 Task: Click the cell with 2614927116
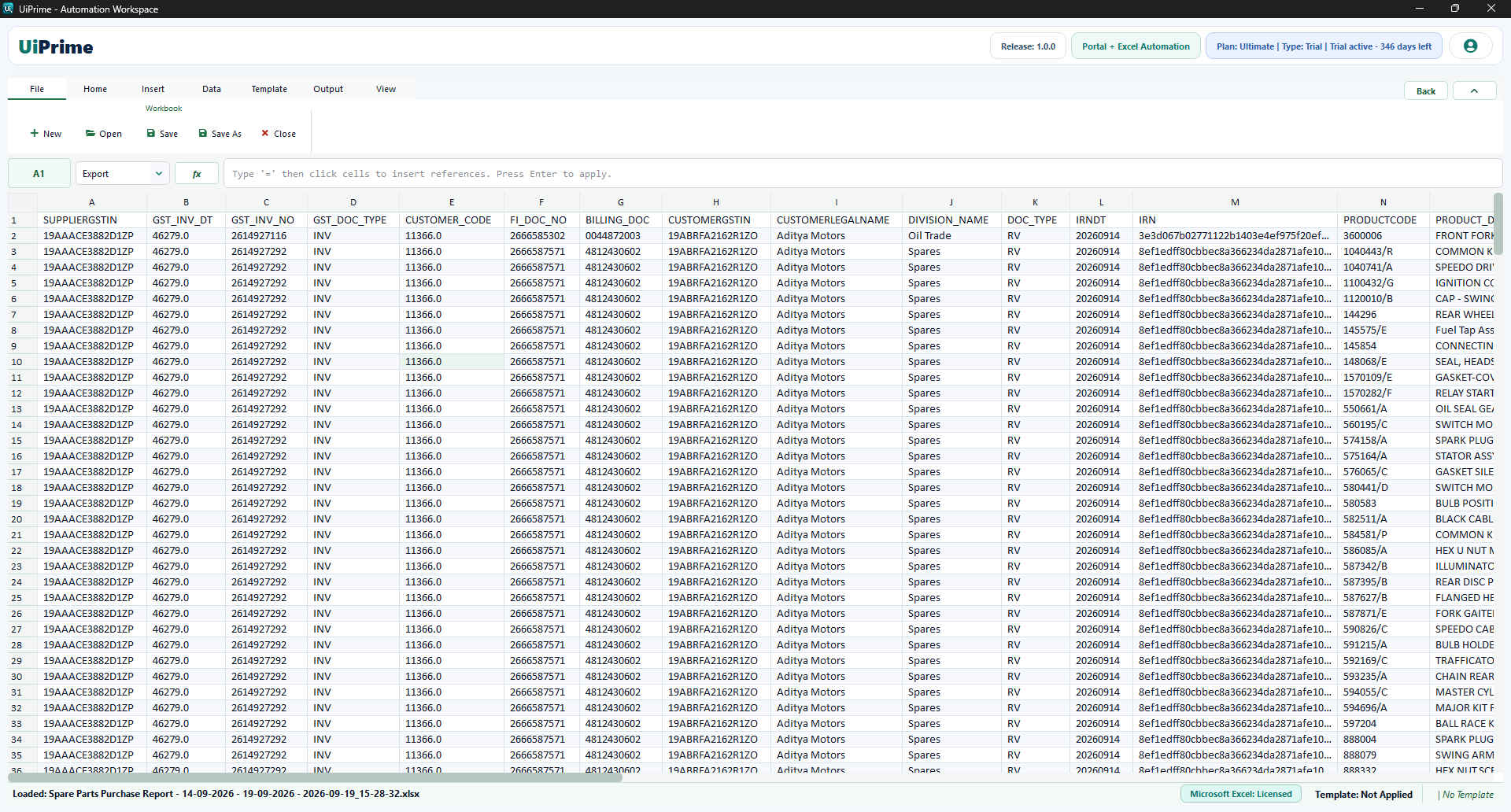tap(266, 236)
